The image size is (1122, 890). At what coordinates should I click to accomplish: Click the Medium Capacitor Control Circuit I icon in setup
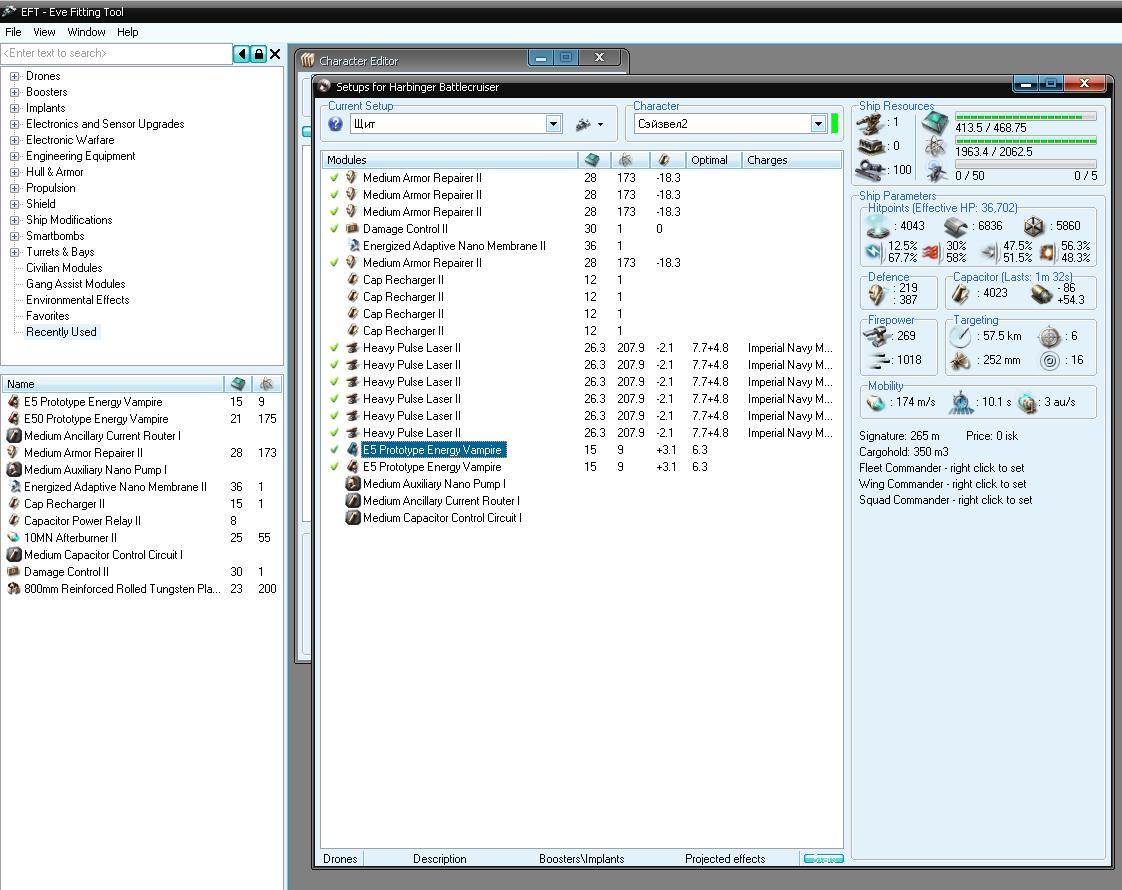pos(353,518)
